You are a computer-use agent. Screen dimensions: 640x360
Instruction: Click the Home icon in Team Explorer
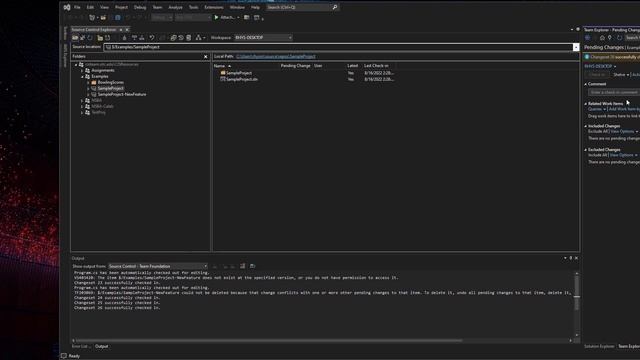[602, 38]
